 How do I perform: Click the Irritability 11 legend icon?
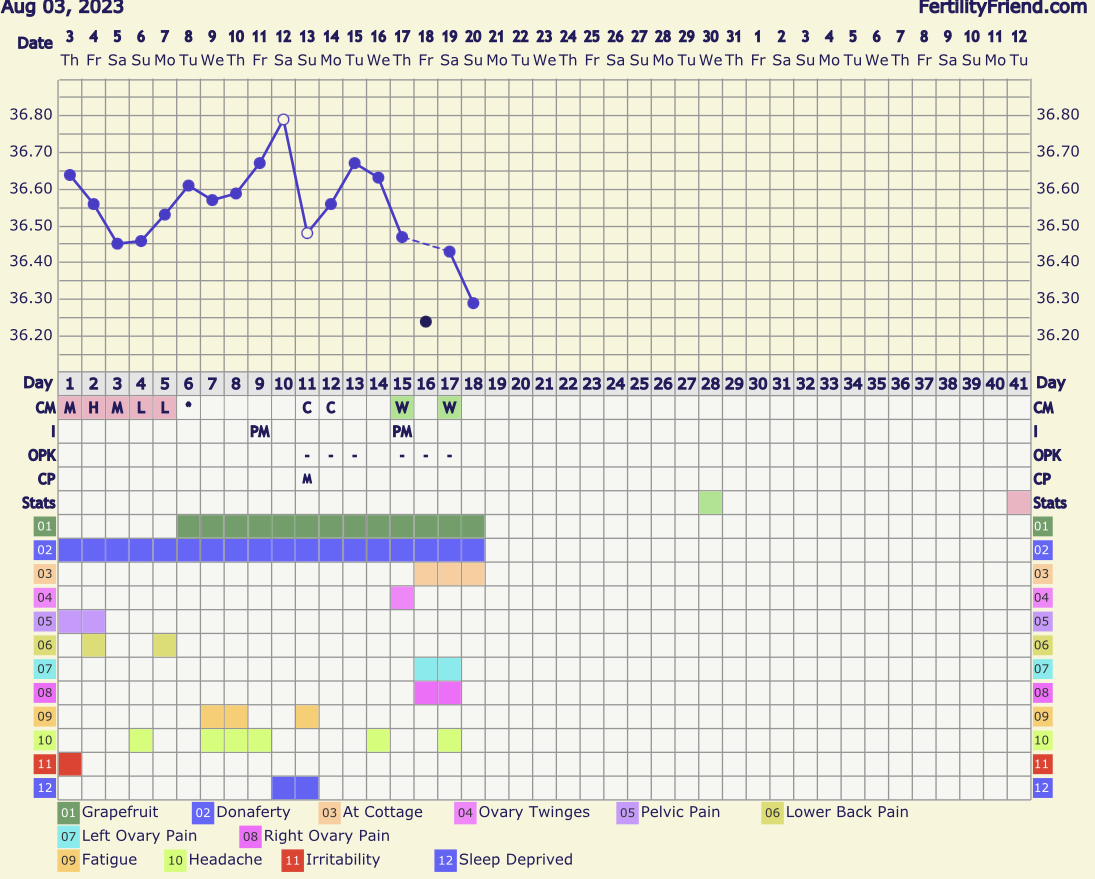tap(292, 860)
